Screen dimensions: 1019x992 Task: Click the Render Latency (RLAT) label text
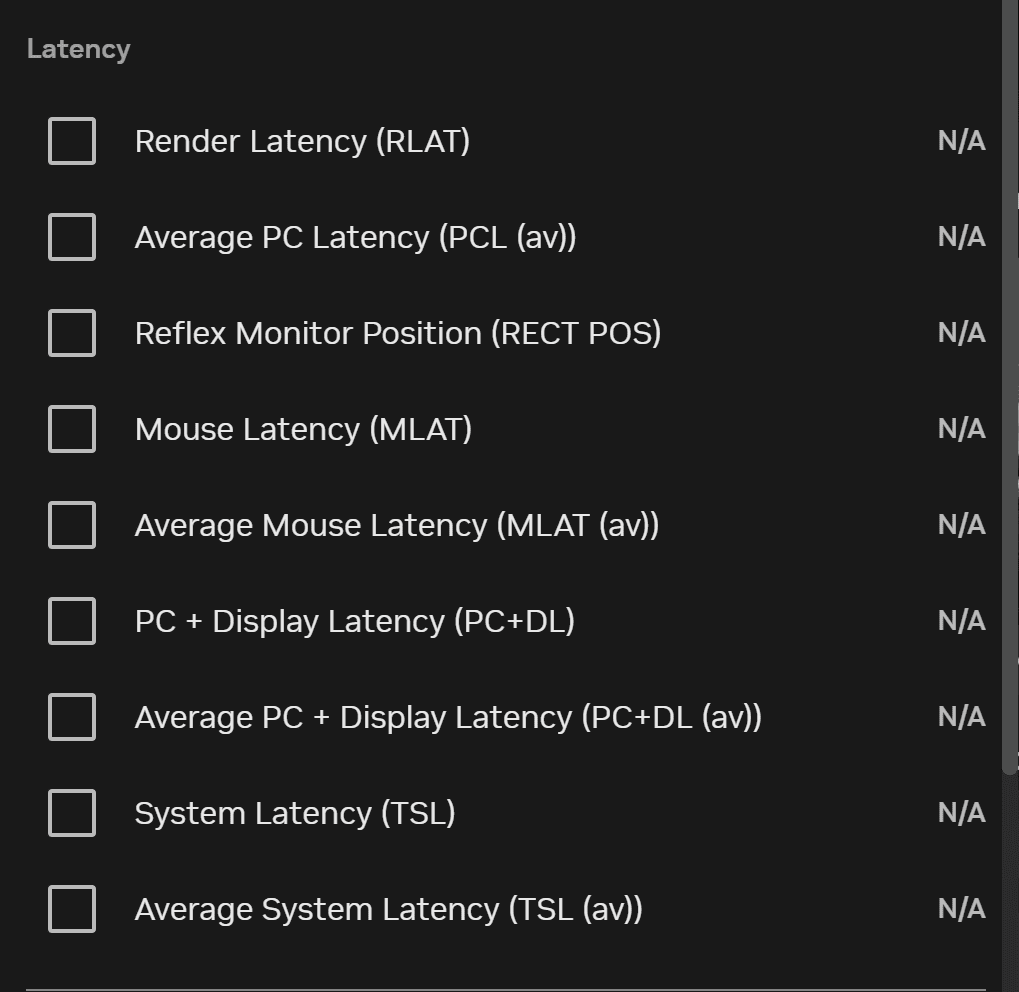(302, 141)
